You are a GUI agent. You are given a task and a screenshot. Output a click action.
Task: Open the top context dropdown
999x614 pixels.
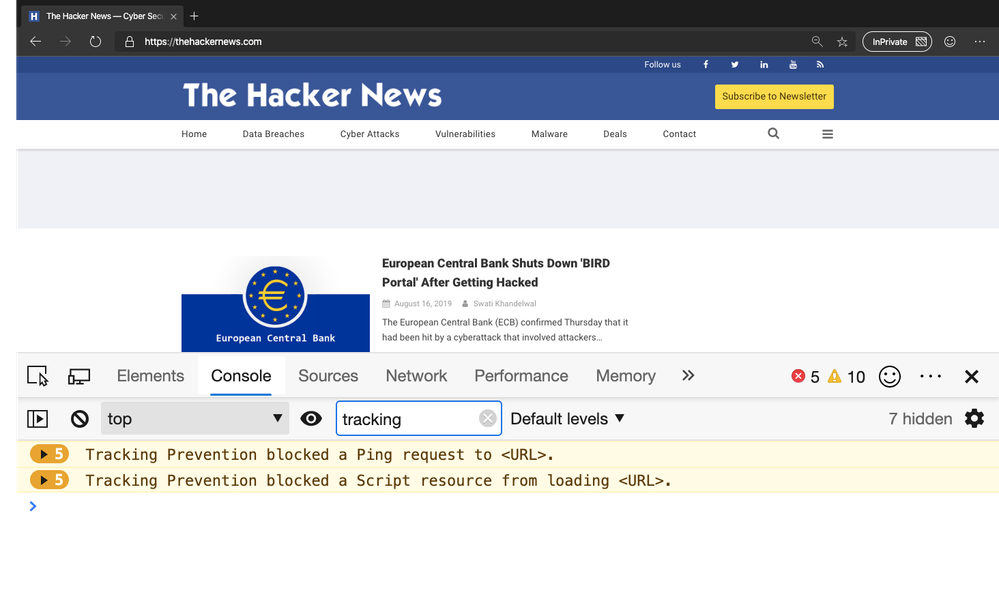(x=195, y=418)
